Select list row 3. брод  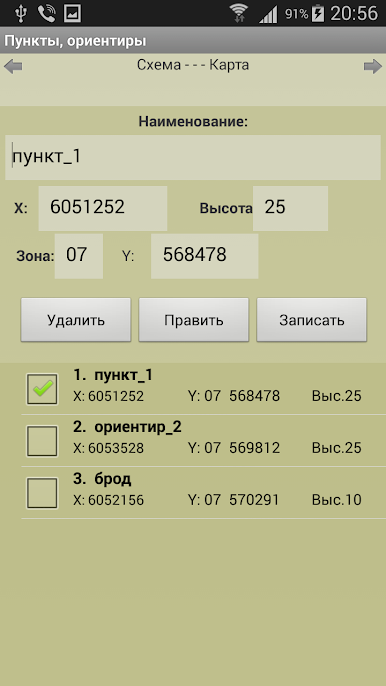[x=204, y=493]
